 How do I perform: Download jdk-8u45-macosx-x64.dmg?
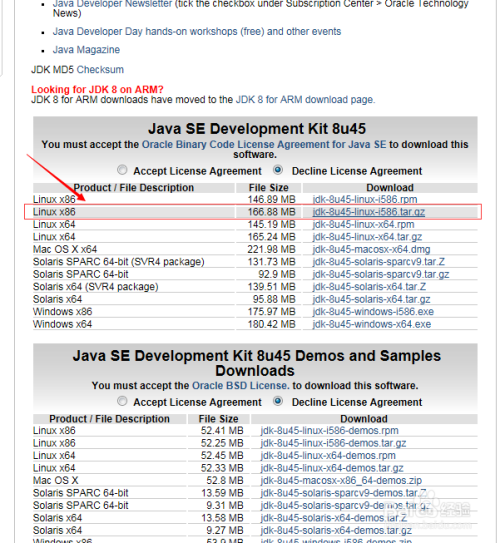(x=371, y=249)
